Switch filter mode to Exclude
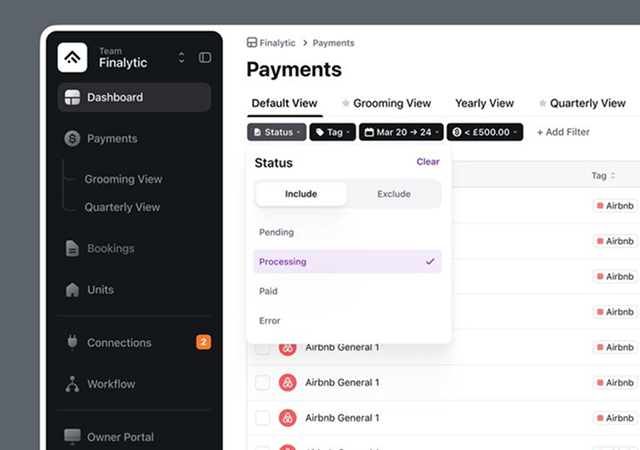 pyautogui.click(x=393, y=194)
